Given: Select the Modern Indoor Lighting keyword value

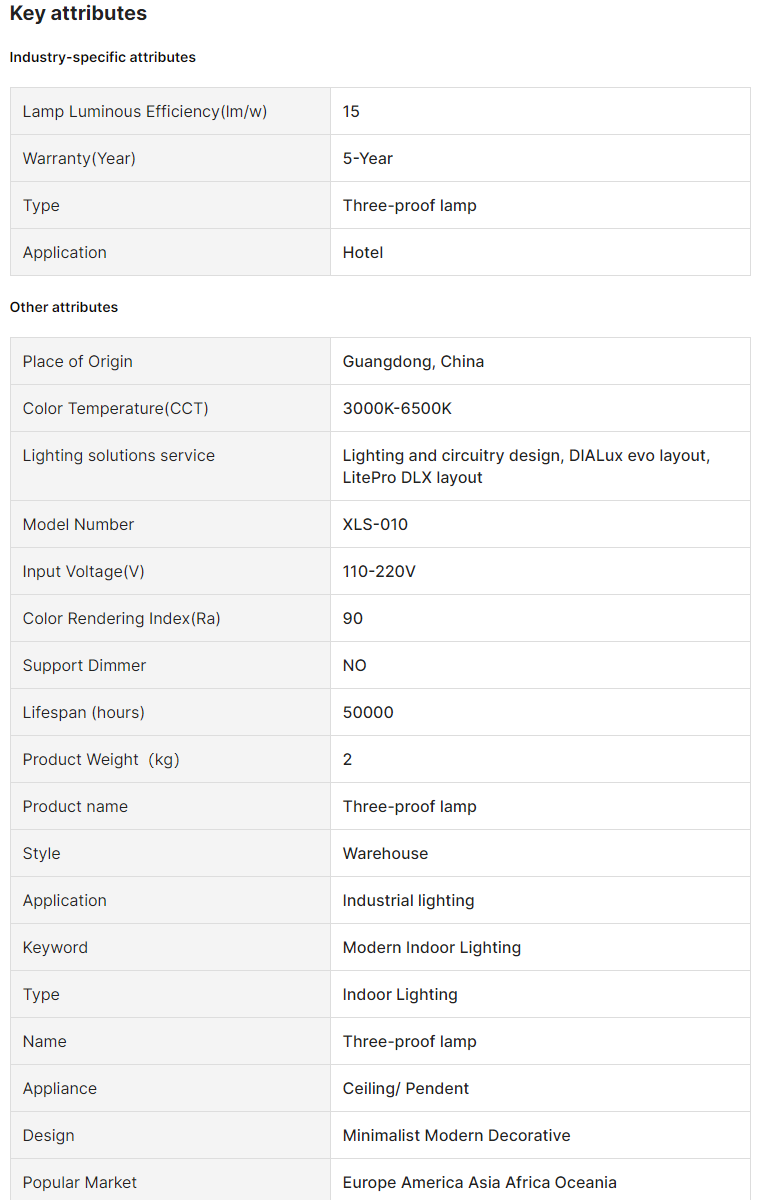Looking at the screenshot, I should point(431,947).
